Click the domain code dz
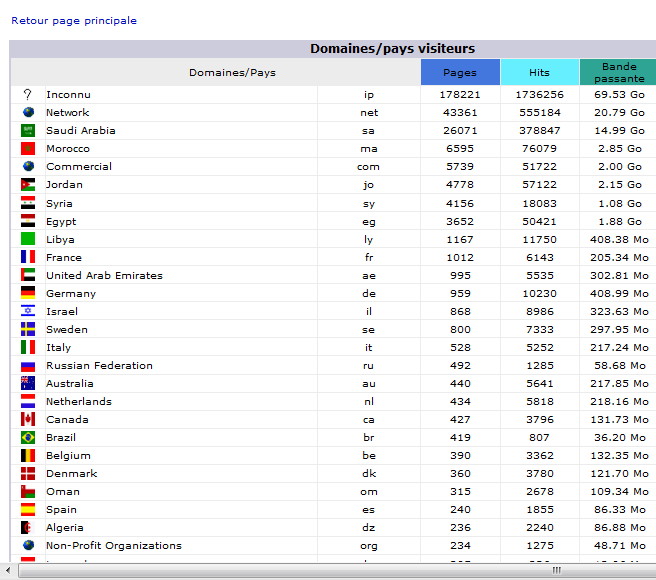Viewport: 656px width, 580px height. pos(369,527)
